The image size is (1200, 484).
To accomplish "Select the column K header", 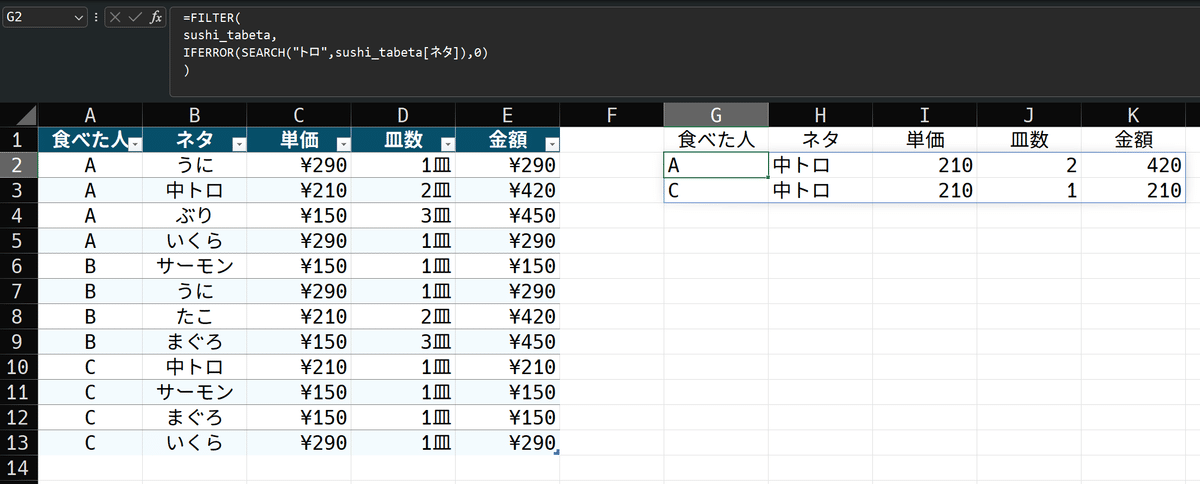I will (x=1133, y=115).
